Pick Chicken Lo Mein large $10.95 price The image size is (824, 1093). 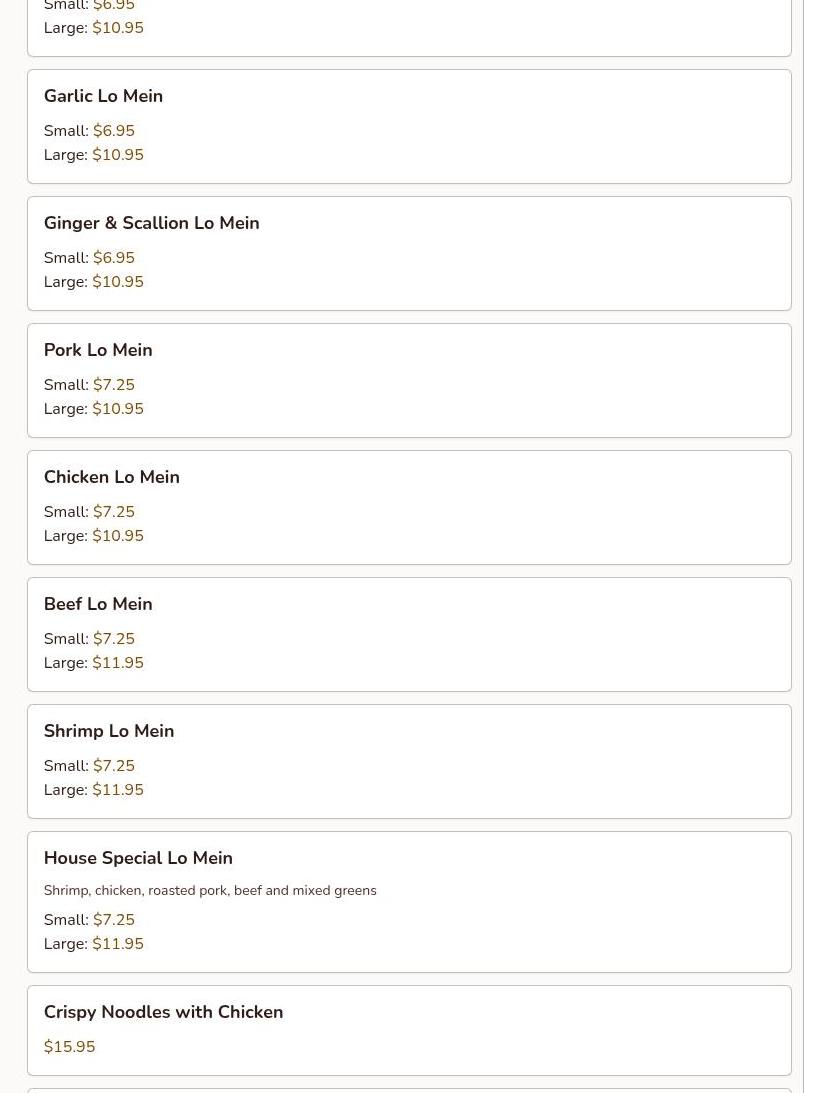point(117,536)
